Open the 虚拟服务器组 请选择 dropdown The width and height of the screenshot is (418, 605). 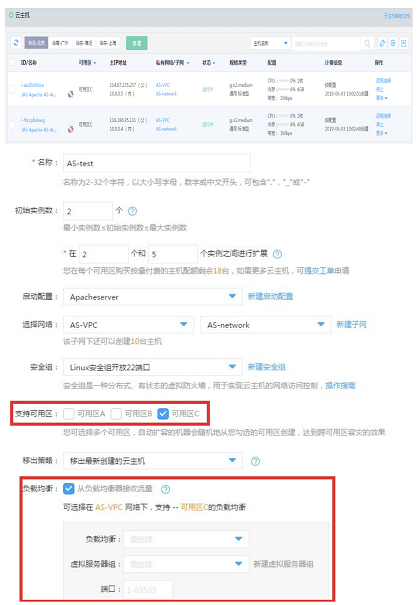click(186, 564)
